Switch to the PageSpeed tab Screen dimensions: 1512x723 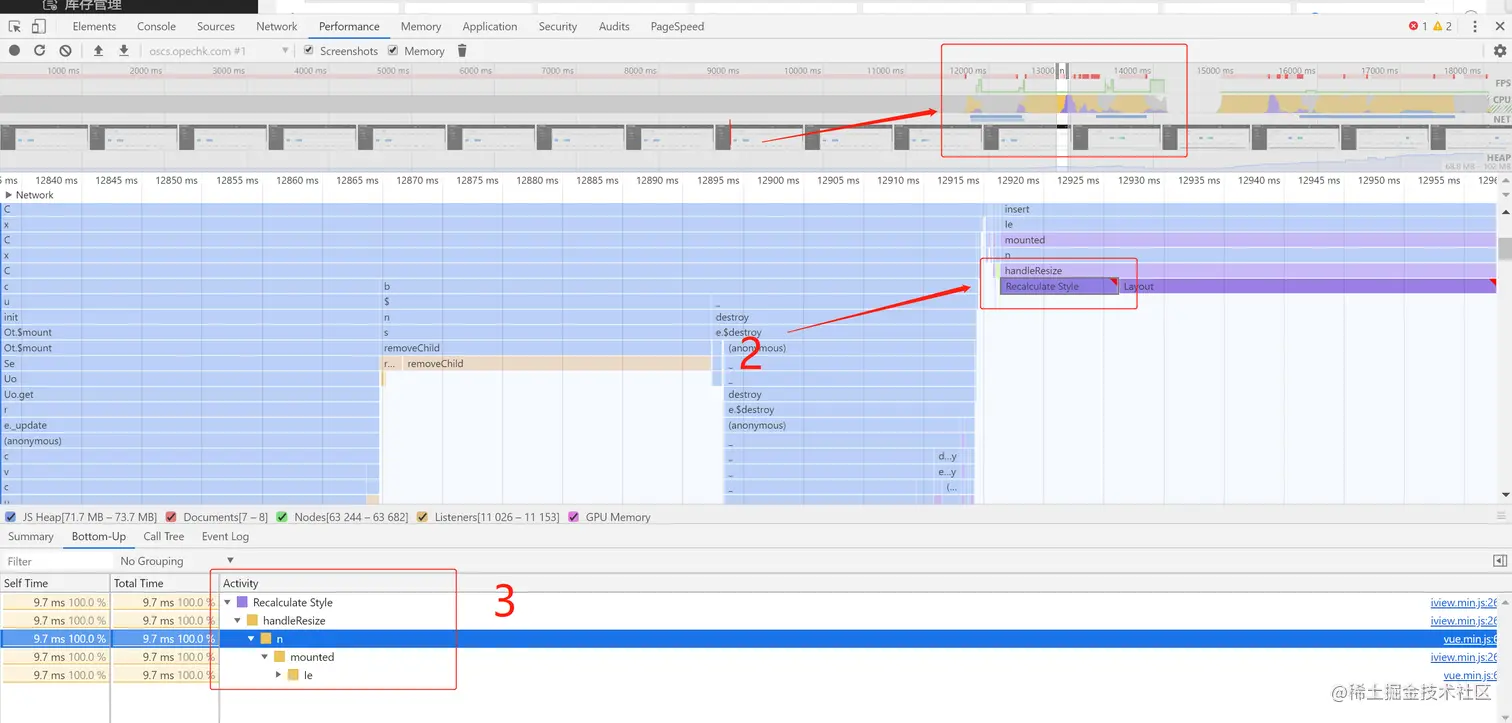click(677, 26)
